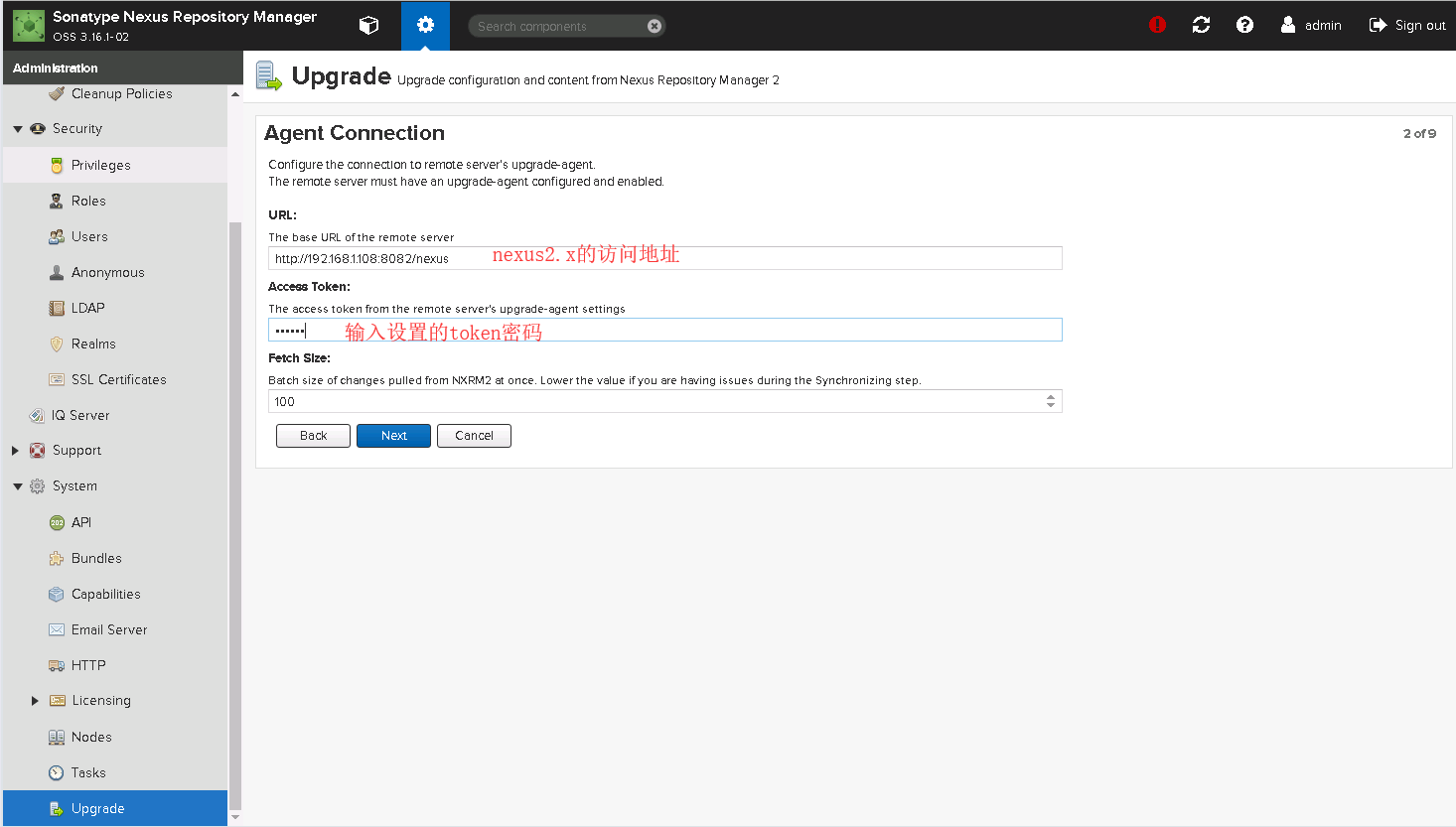Open the Help menu question mark

1244,25
